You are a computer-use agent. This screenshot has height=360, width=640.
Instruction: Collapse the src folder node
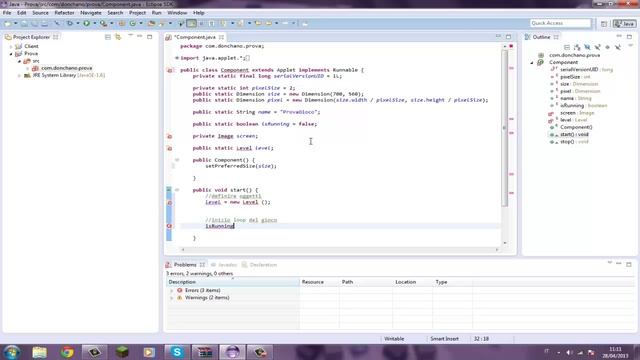point(19,61)
